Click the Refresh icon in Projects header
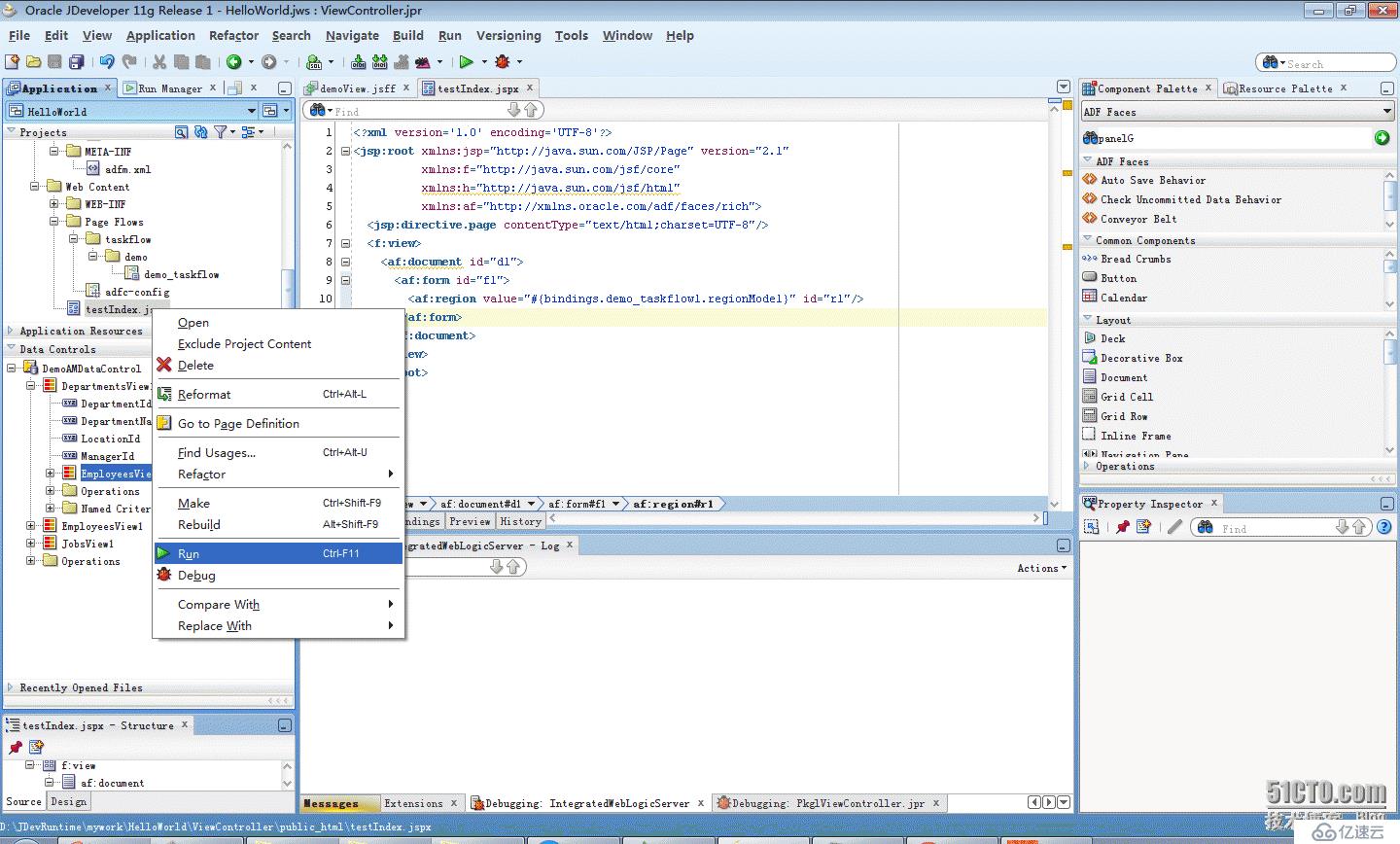Image resolution: width=1400 pixels, height=844 pixels. click(x=200, y=132)
